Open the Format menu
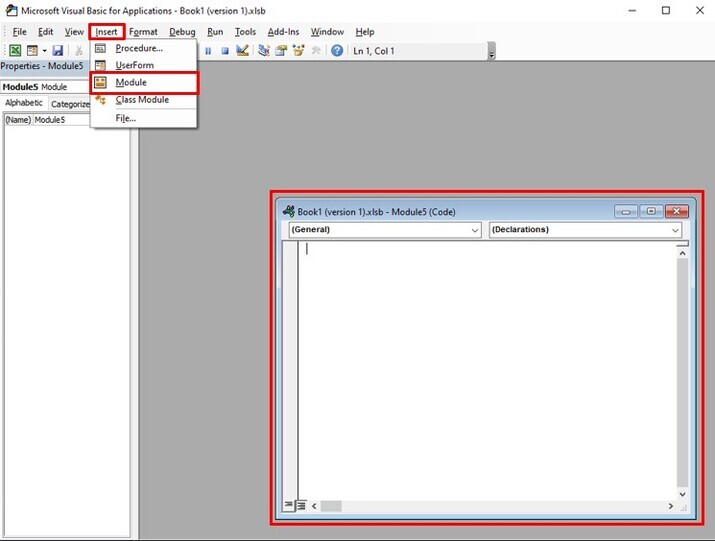This screenshot has width=715, height=541. pyautogui.click(x=143, y=32)
